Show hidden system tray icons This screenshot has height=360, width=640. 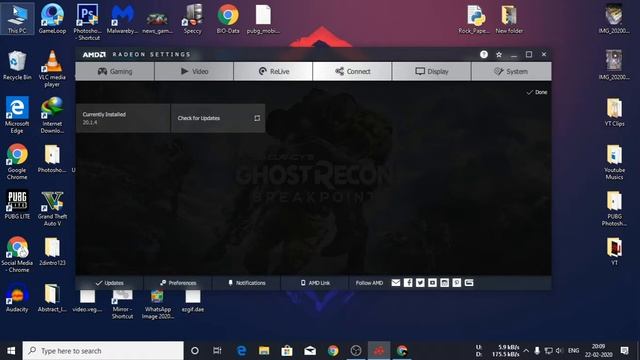526,351
